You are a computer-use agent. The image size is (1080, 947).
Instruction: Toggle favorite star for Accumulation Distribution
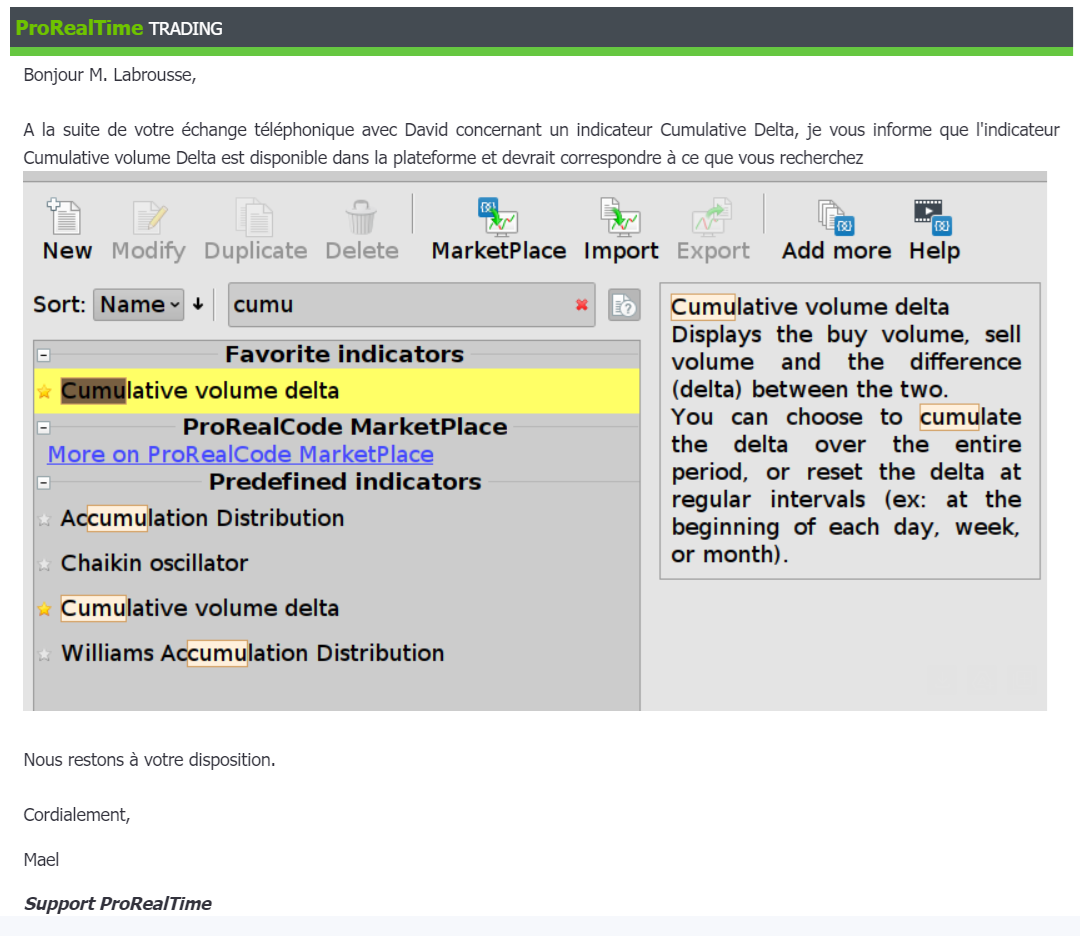point(44,519)
